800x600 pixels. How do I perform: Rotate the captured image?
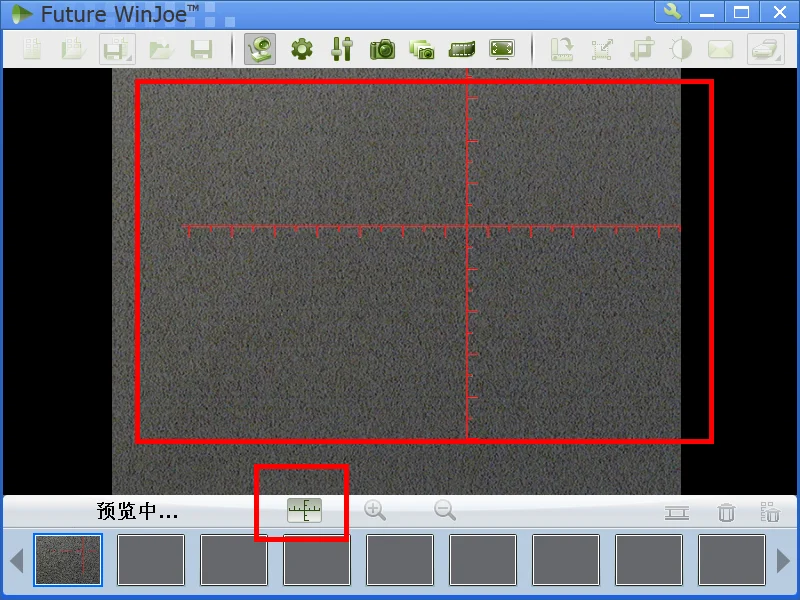point(561,49)
